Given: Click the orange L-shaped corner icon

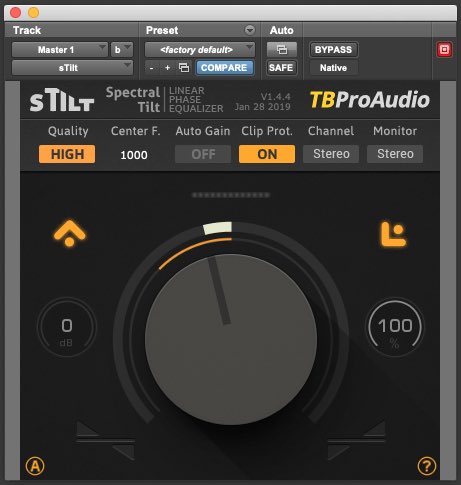Looking at the screenshot, I should point(393,234).
